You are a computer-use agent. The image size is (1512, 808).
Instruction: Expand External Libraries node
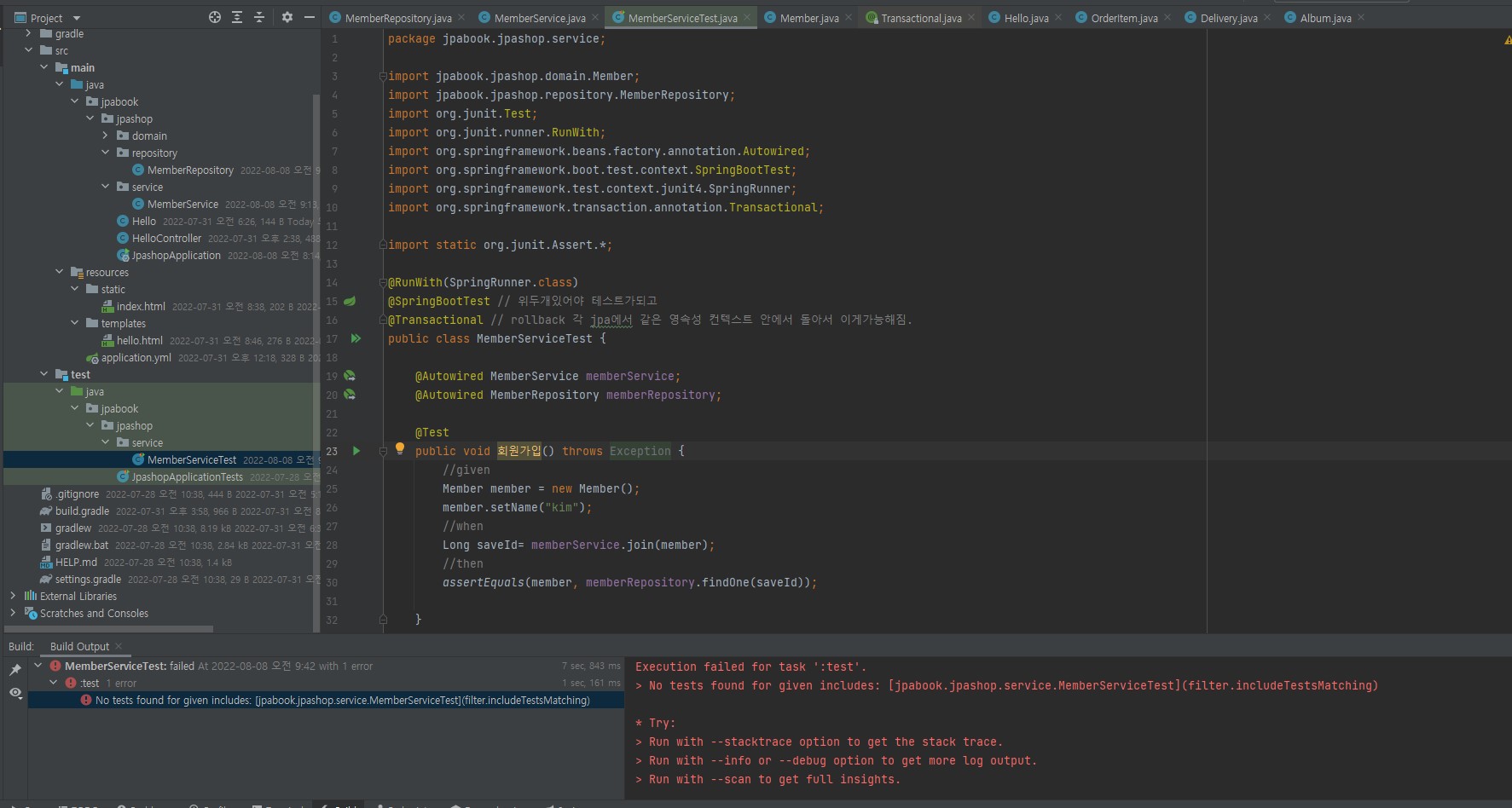click(13, 596)
